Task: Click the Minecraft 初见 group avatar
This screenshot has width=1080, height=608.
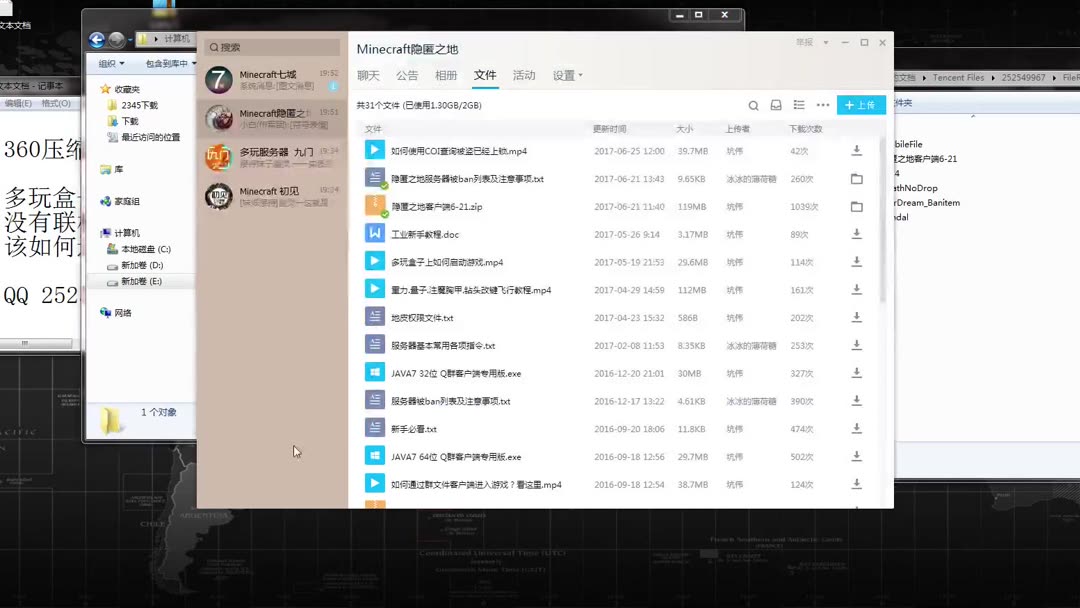Action: click(x=219, y=194)
